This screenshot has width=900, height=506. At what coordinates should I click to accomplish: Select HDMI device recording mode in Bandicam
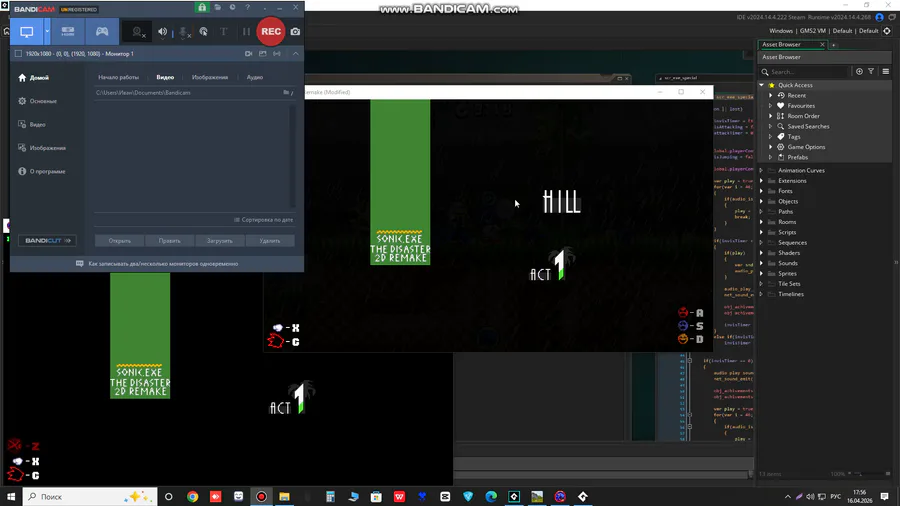[68, 32]
